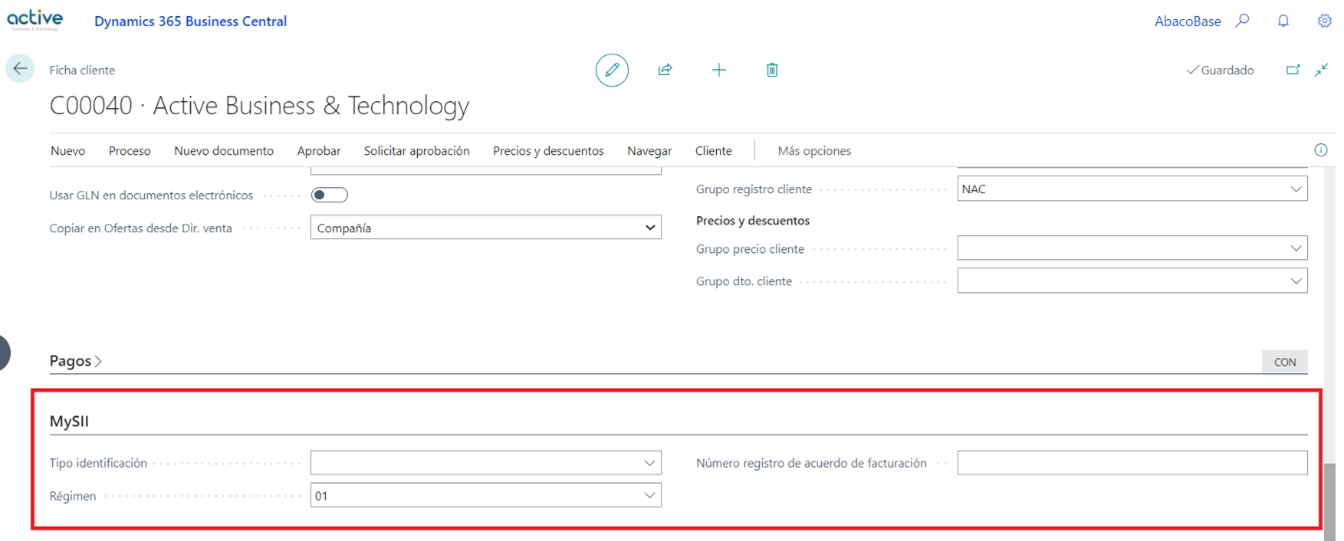Expand the Pagos section
The height and width of the screenshot is (541, 1344).
tap(76, 361)
